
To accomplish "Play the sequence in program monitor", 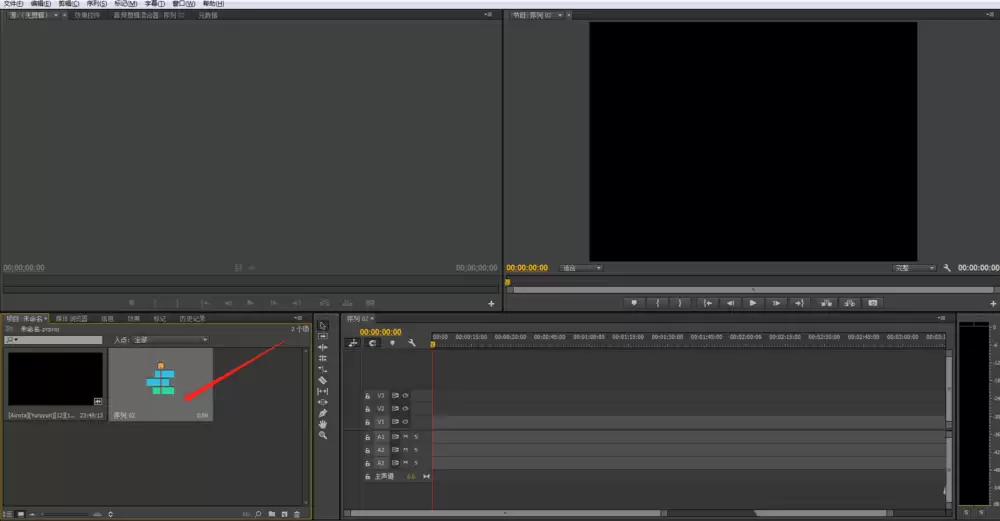I will [x=753, y=303].
